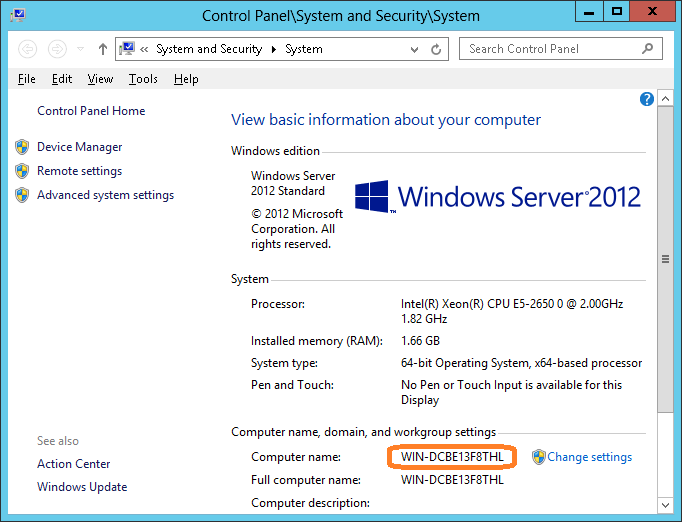Click System and Security breadcrumb

pyautogui.click(x=209, y=49)
